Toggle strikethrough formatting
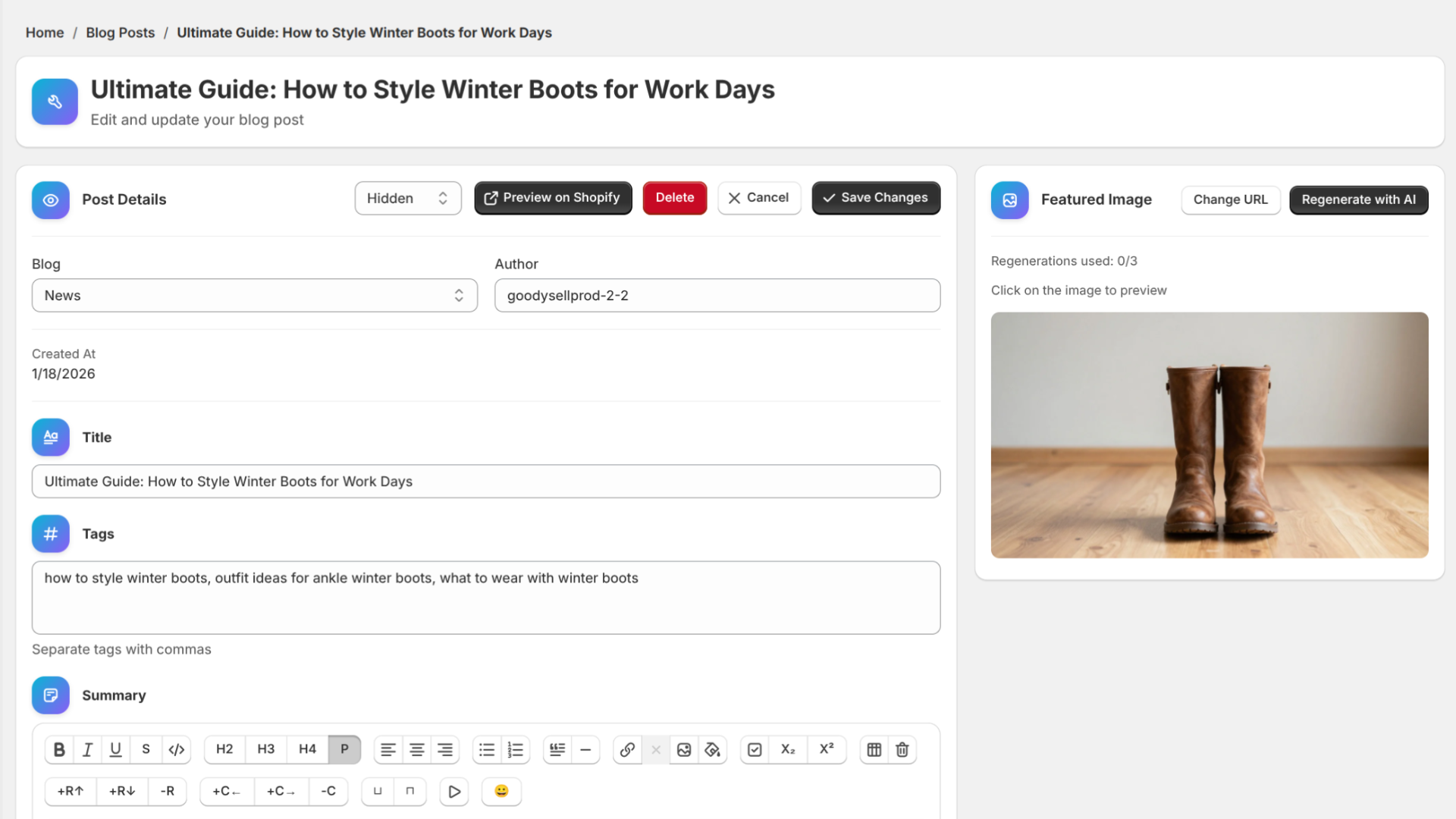 click(x=146, y=749)
